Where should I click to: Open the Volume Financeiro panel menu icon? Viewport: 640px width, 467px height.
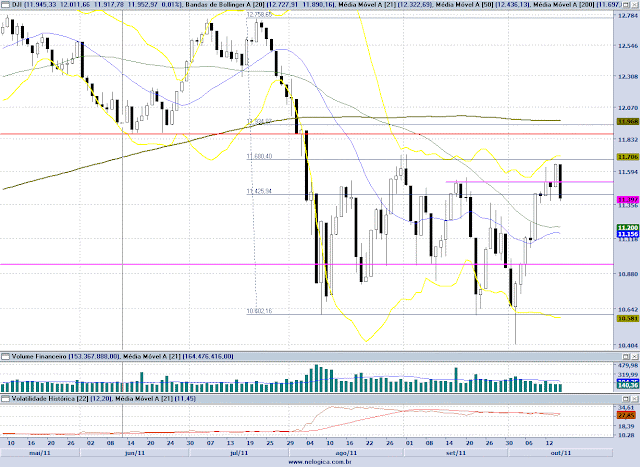tap(5, 356)
